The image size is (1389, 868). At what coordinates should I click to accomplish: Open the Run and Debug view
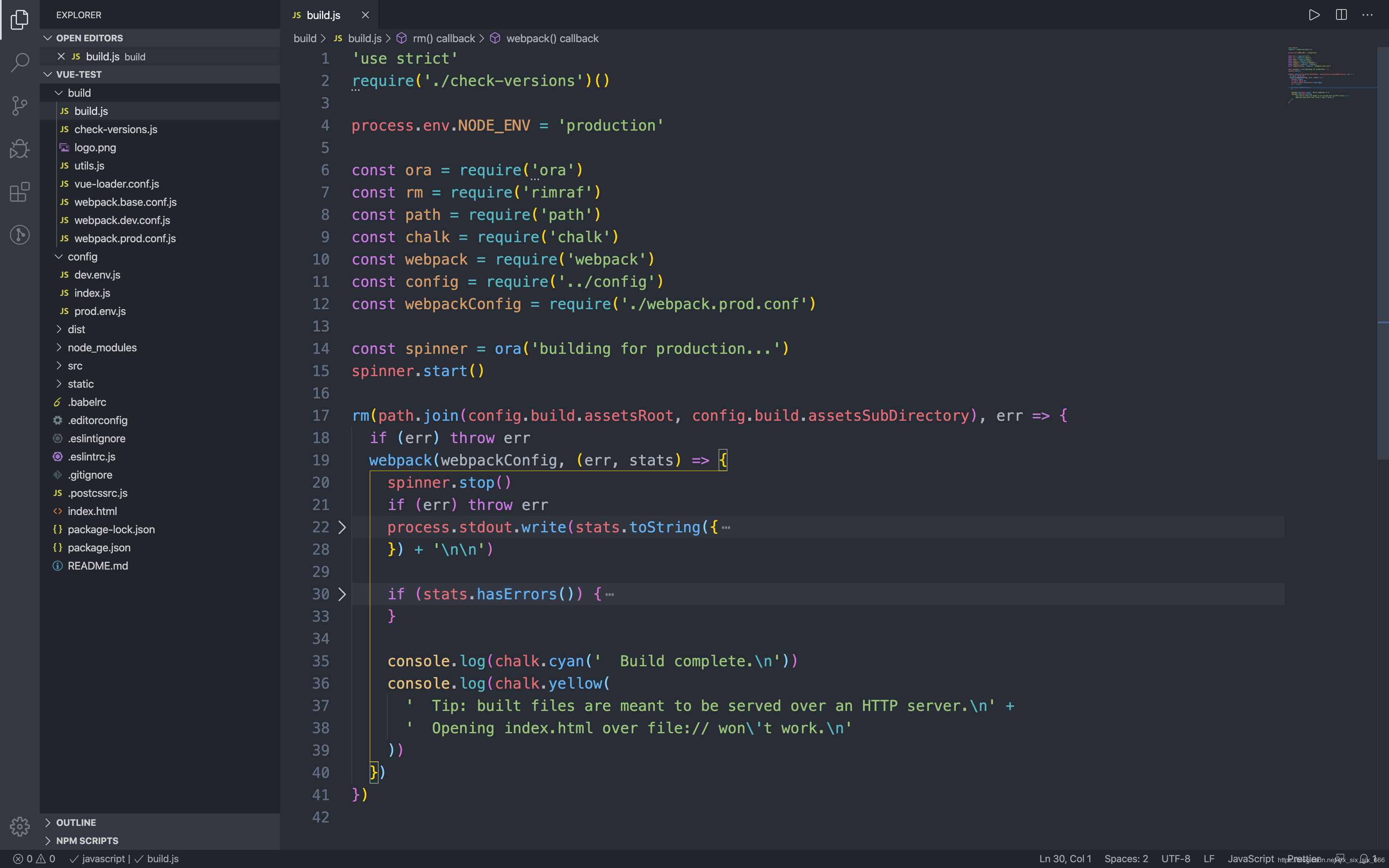[19, 149]
